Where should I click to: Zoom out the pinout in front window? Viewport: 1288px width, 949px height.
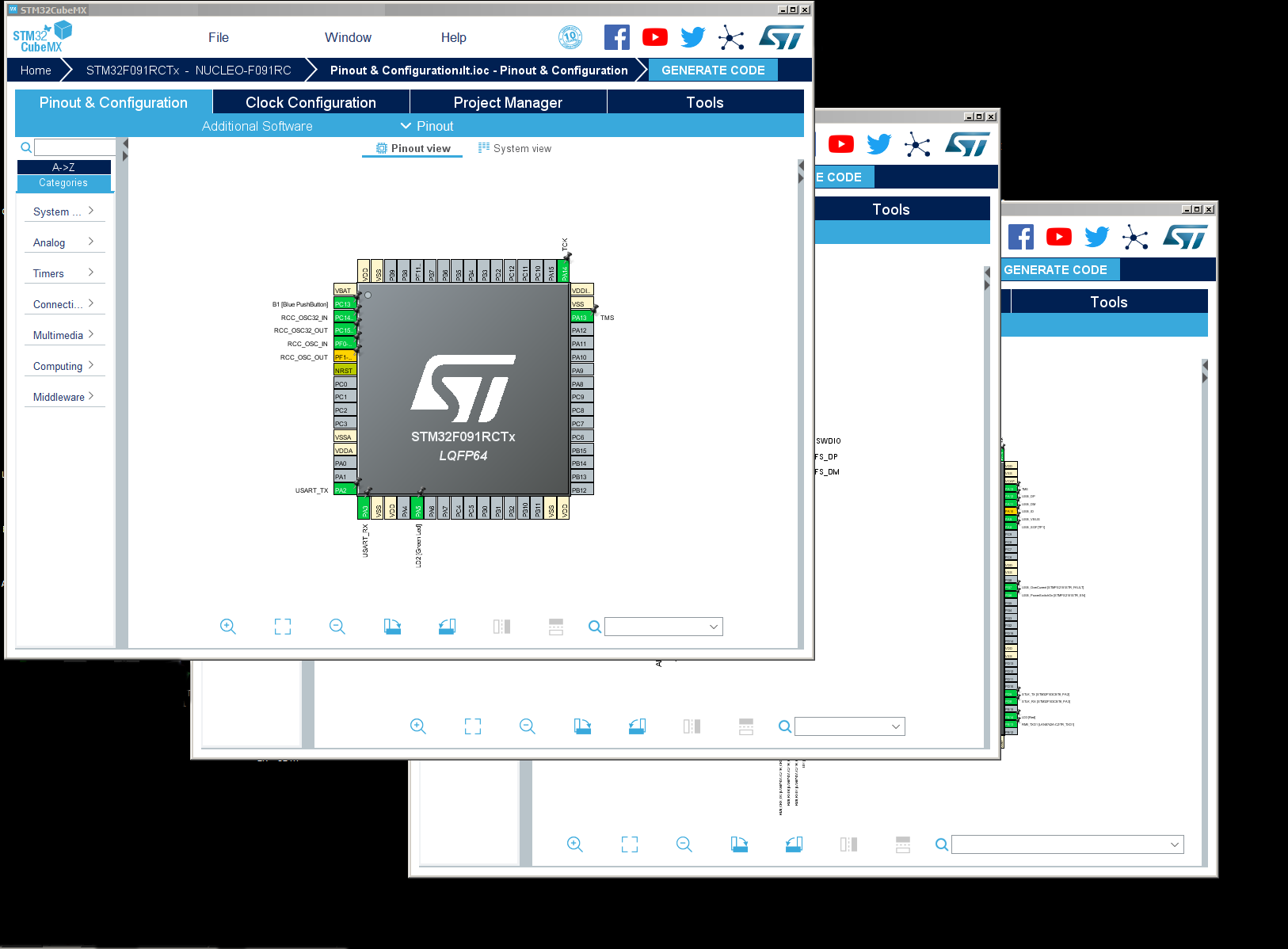[x=337, y=627]
